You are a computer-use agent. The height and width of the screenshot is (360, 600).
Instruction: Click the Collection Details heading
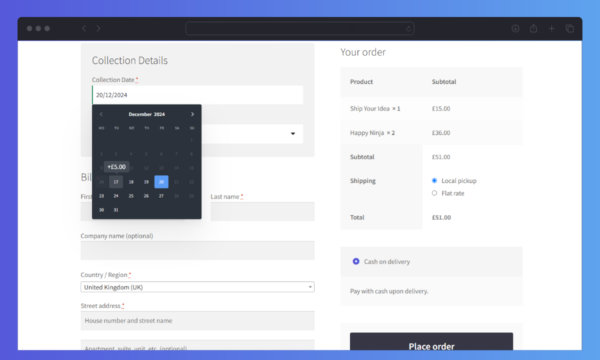click(130, 60)
